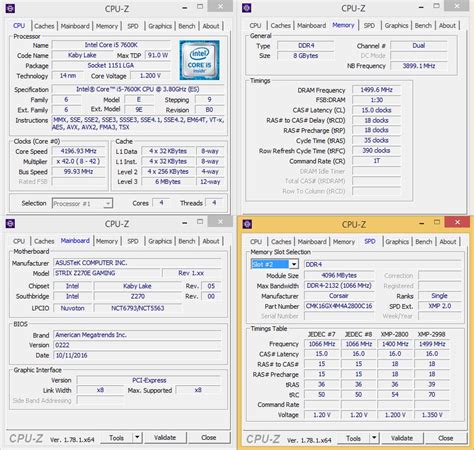Click Manufacturer field ASUSTeK COMPUTER INC.
The image size is (474, 450).
pyautogui.click(x=137, y=263)
